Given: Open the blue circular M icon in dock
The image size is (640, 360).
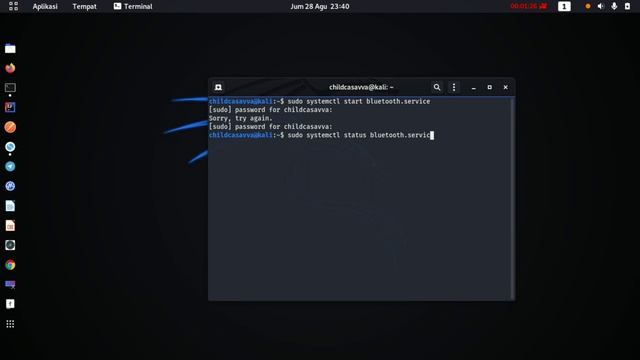Looking at the screenshot, I should click(x=10, y=186).
